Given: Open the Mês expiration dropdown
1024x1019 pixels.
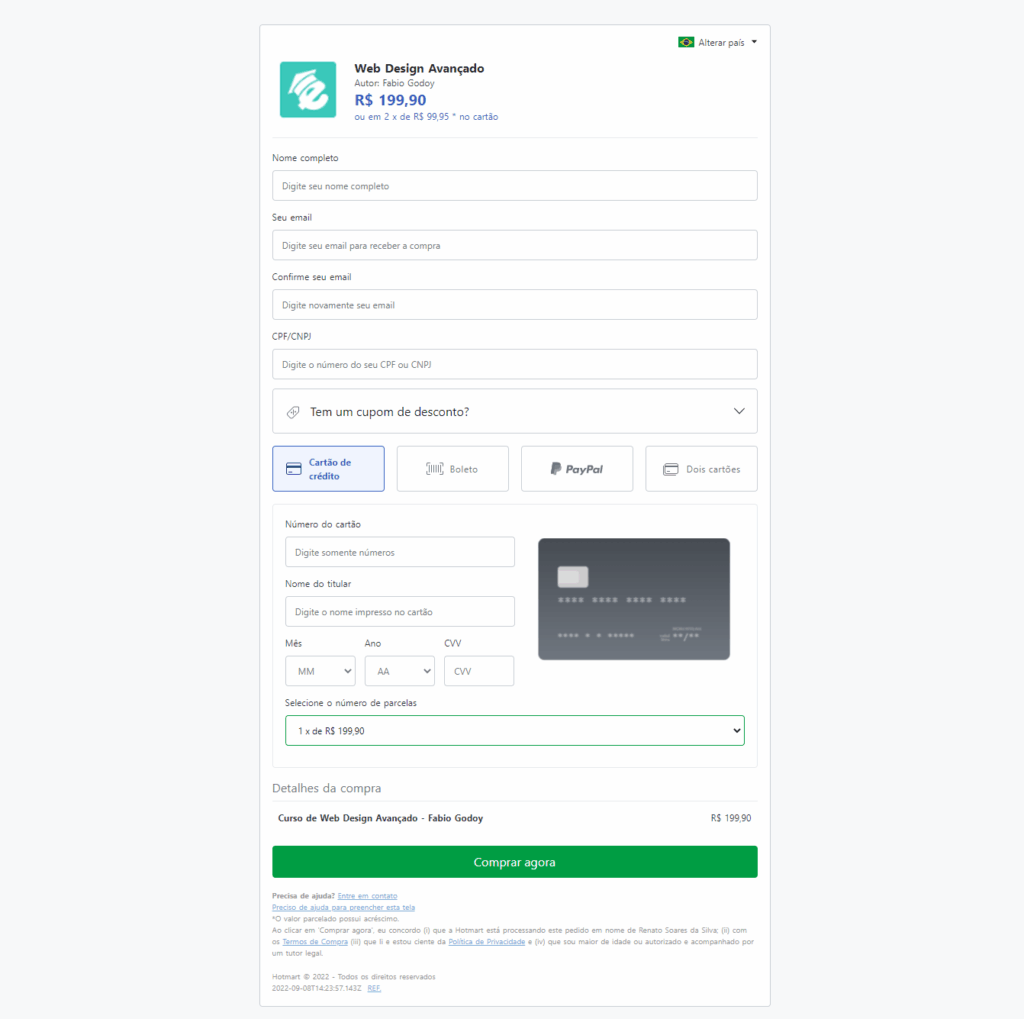Looking at the screenshot, I should [320, 671].
